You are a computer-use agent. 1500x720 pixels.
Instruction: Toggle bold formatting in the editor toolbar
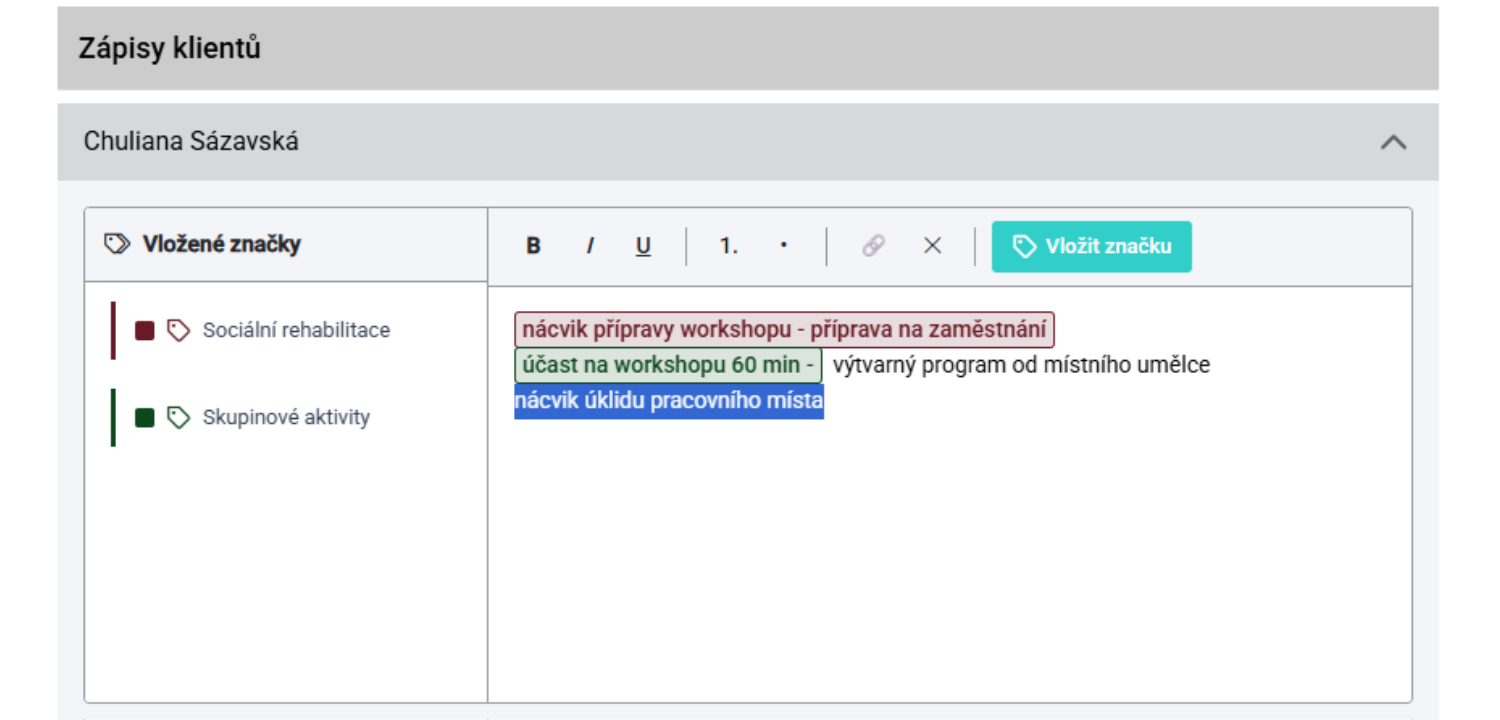tap(533, 246)
